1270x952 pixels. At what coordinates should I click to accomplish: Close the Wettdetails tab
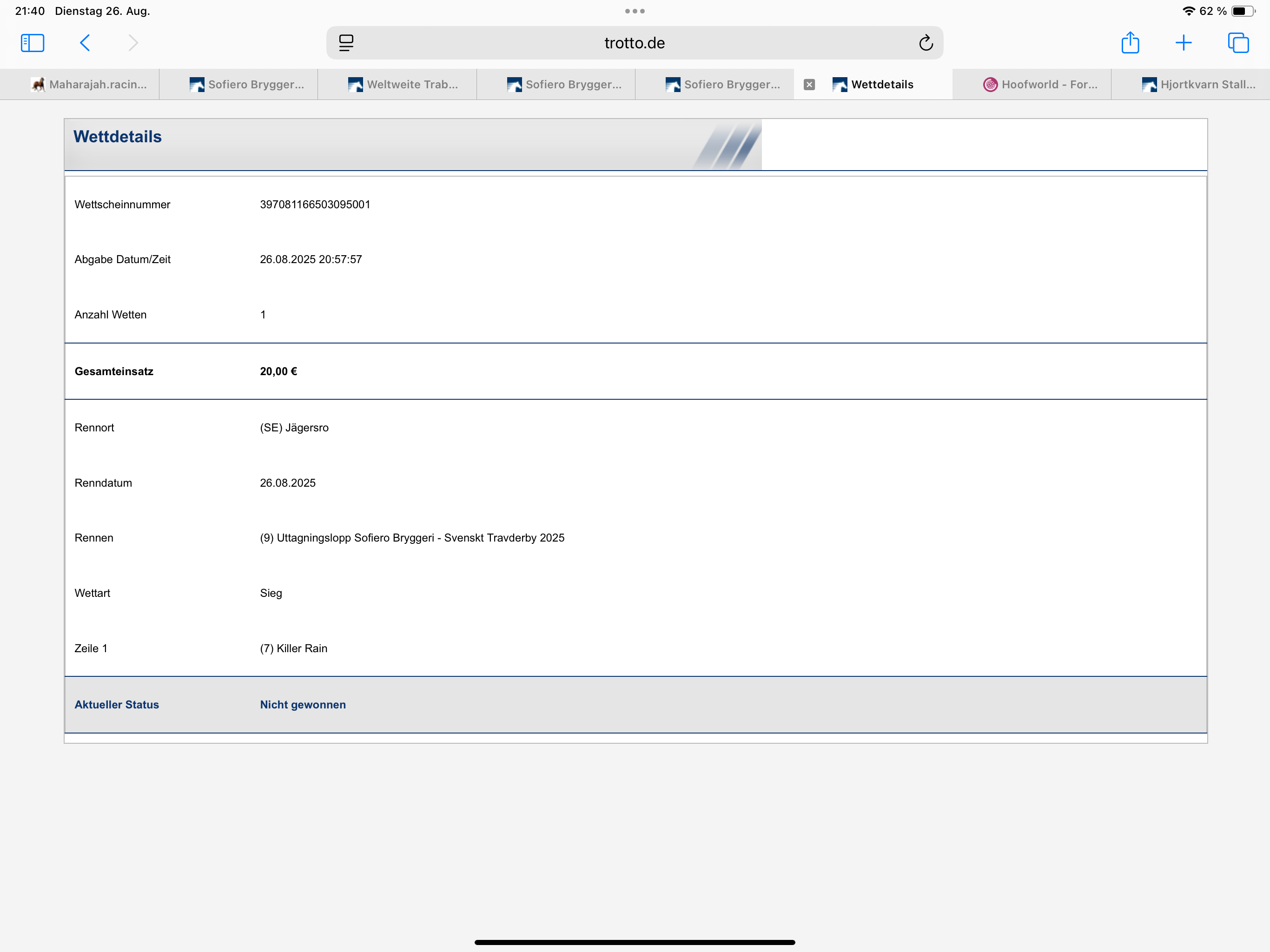pyautogui.click(x=809, y=85)
